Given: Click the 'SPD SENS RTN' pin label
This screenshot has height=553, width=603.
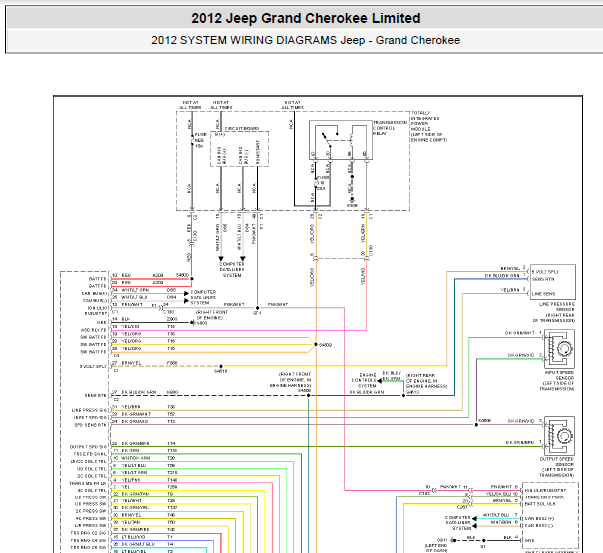Looking at the screenshot, I should (90, 425).
